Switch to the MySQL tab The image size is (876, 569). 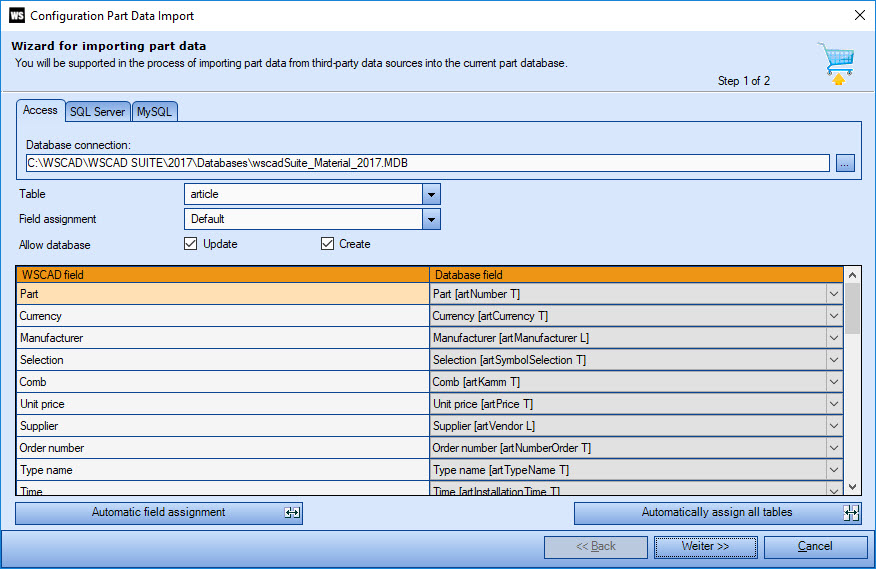click(x=155, y=112)
